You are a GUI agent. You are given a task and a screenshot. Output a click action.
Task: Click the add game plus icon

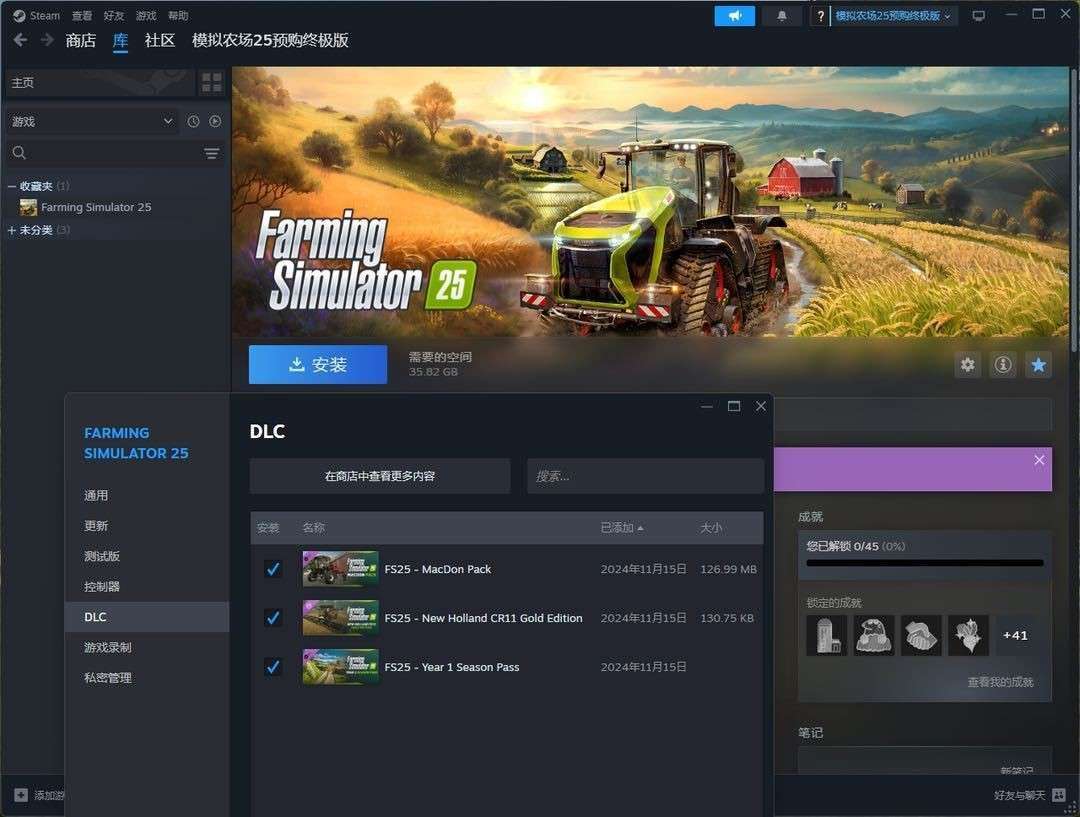point(21,795)
